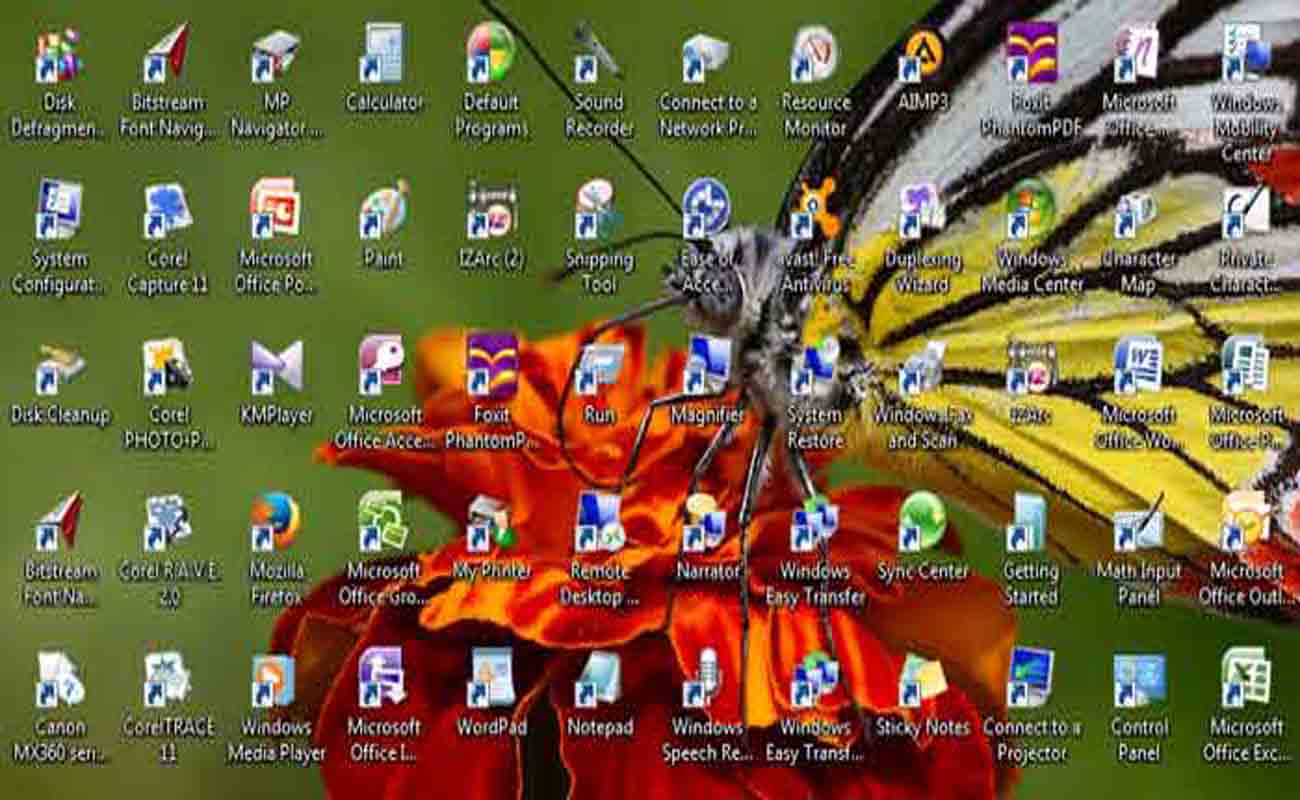
Task: Open Windows Speech Recognition shortcut
Action: pos(706,678)
